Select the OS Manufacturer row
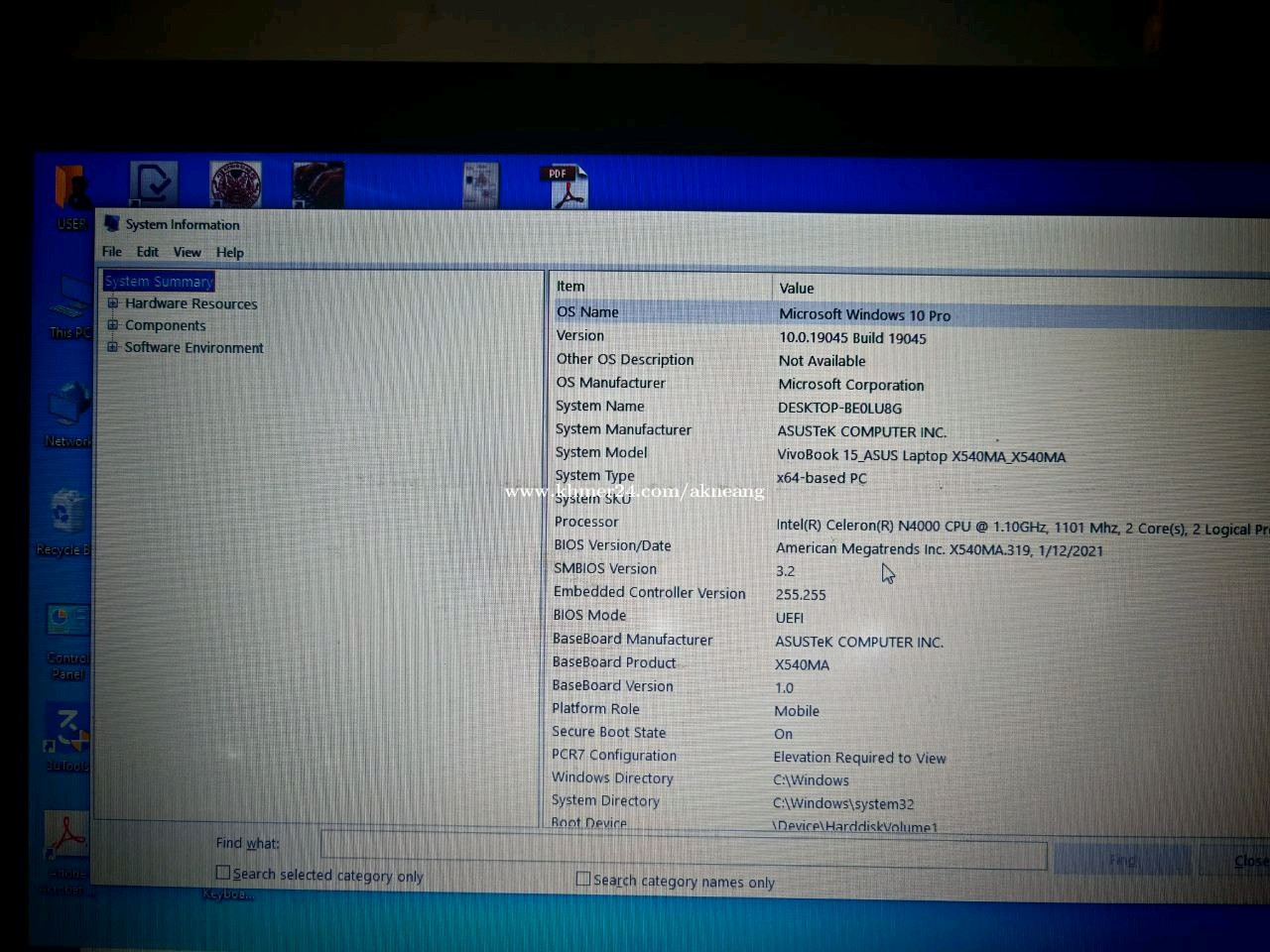 point(911,384)
